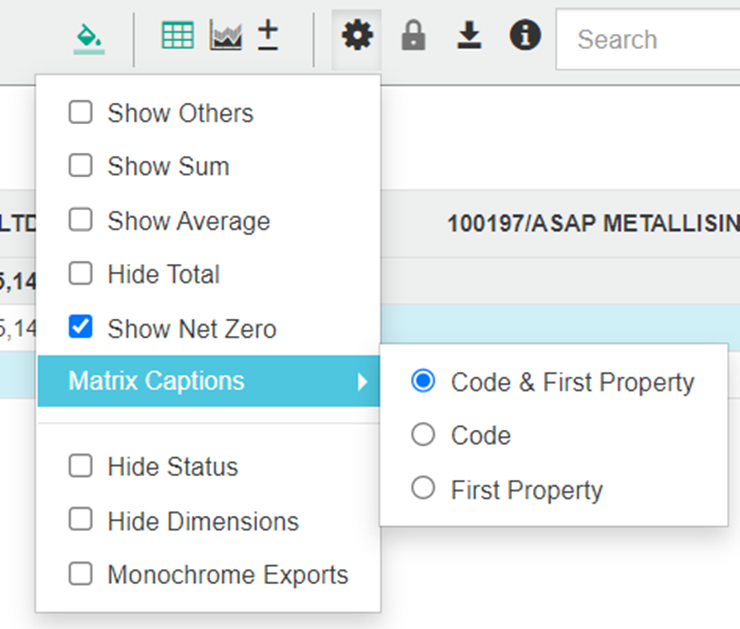Click the plus-minus variance icon
The width and height of the screenshot is (740, 629).
click(268, 36)
